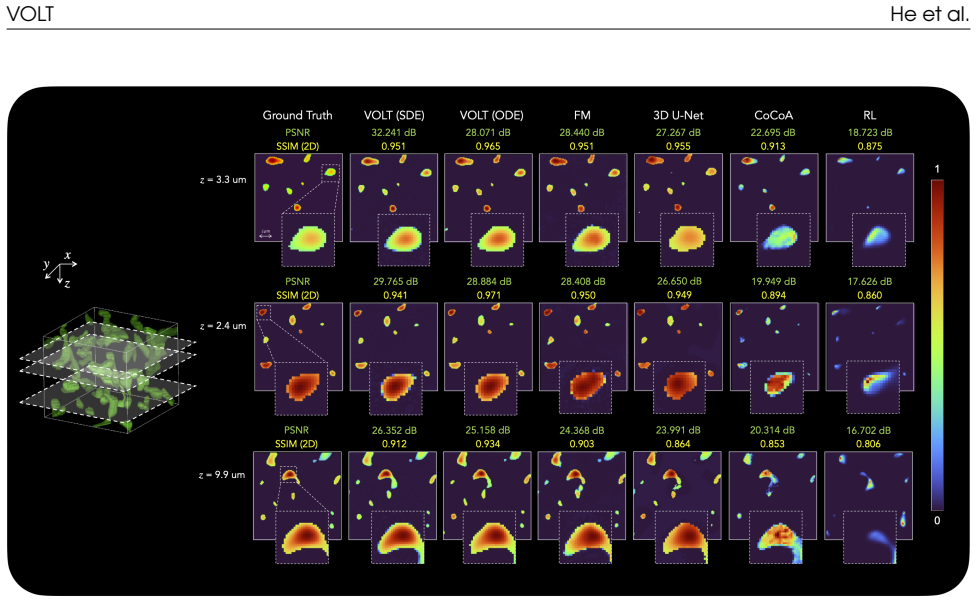Click the x-y-z coordinate axes icon

(60, 269)
